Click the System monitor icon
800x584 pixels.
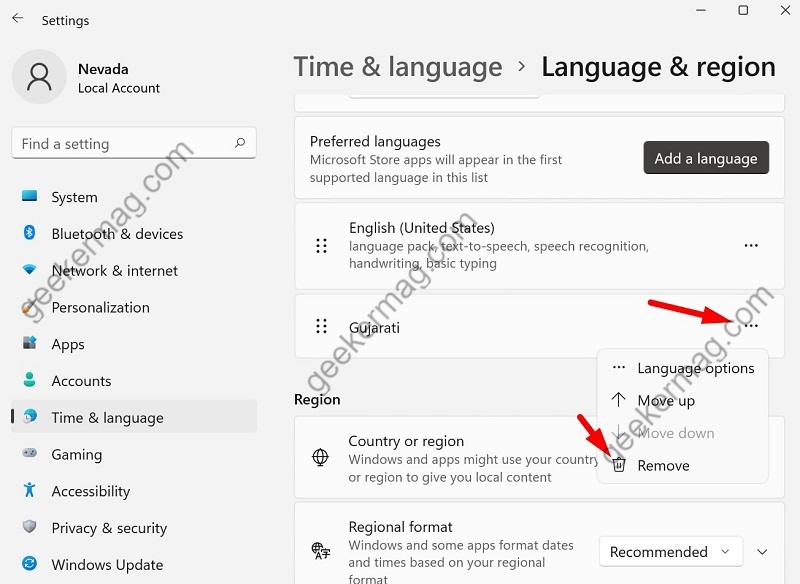(x=30, y=196)
